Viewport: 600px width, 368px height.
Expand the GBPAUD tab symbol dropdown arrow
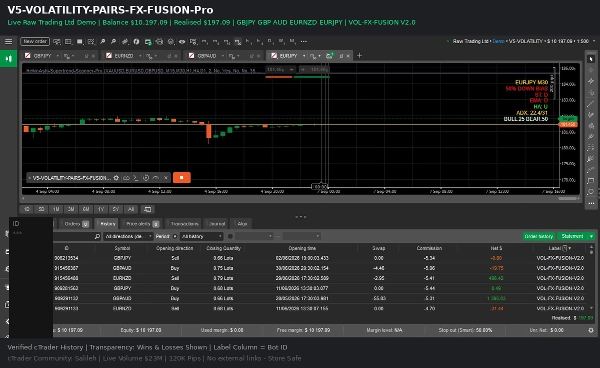pyautogui.click(x=223, y=56)
